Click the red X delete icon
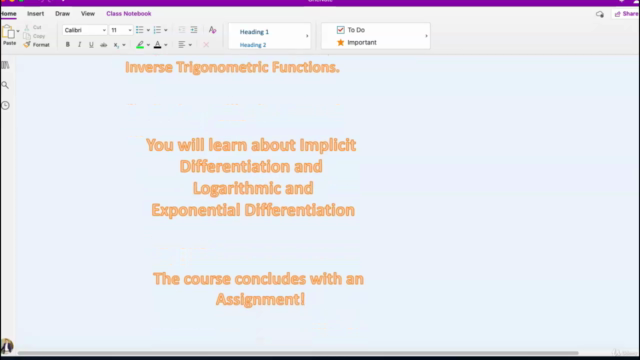The width and height of the screenshot is (640, 360). click(206, 44)
